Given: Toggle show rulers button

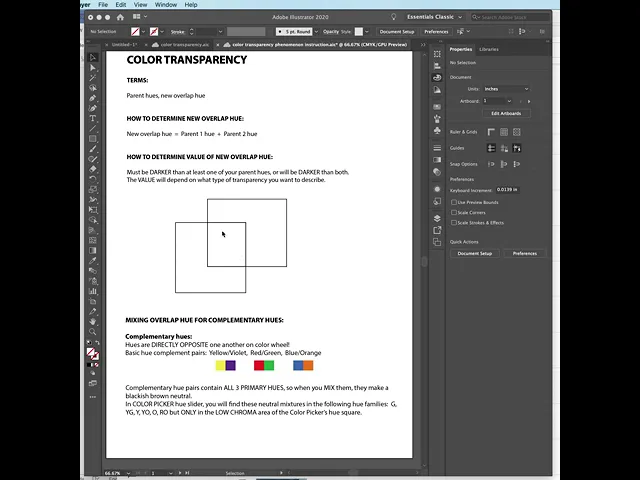Looking at the screenshot, I should pos(491,132).
